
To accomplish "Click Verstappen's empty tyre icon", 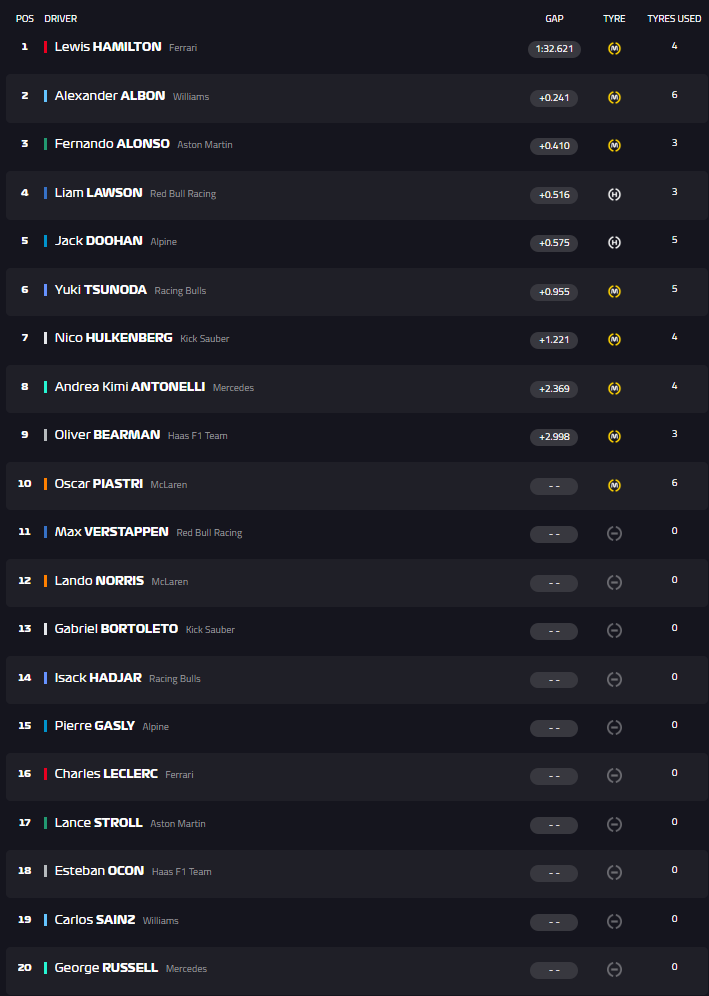I will [614, 534].
